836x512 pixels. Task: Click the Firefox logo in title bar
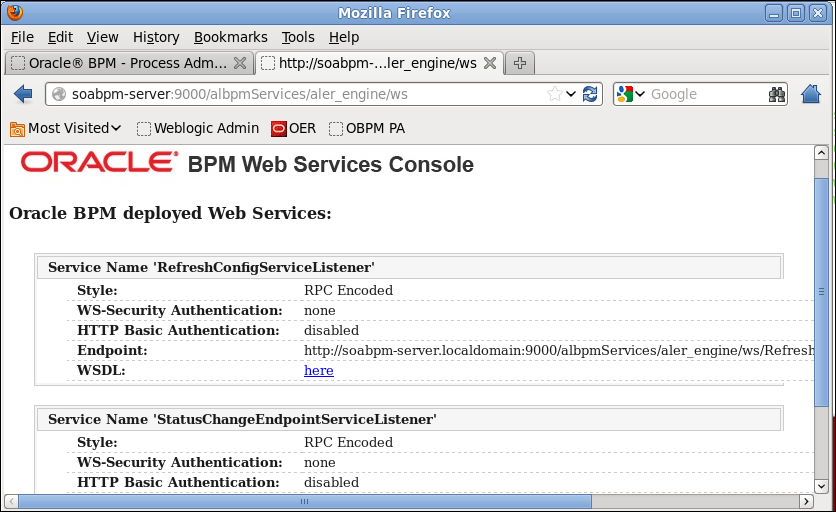pyautogui.click(x=15, y=12)
